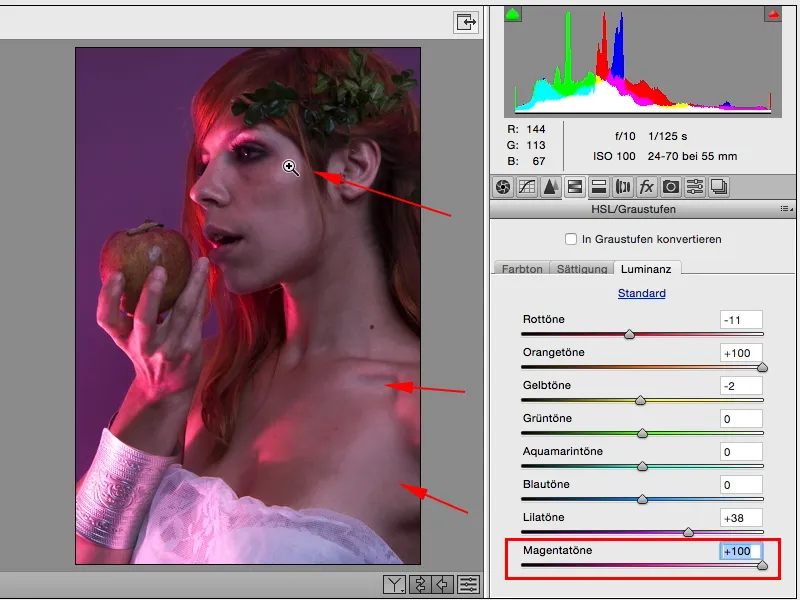This screenshot has width=800, height=600.
Task: Click the portrait photo preview
Action: coord(248,306)
